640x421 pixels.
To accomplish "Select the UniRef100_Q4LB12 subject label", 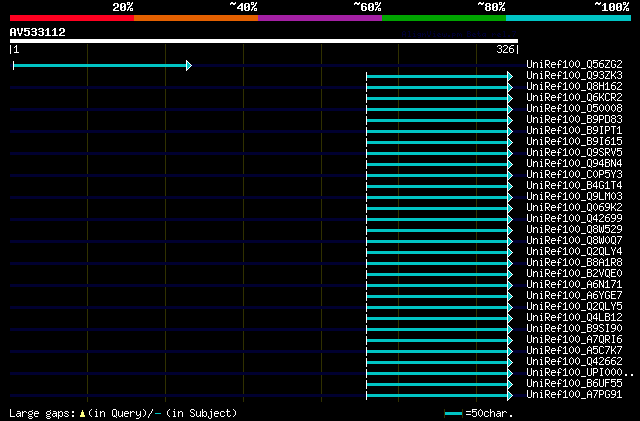I will point(574,318).
